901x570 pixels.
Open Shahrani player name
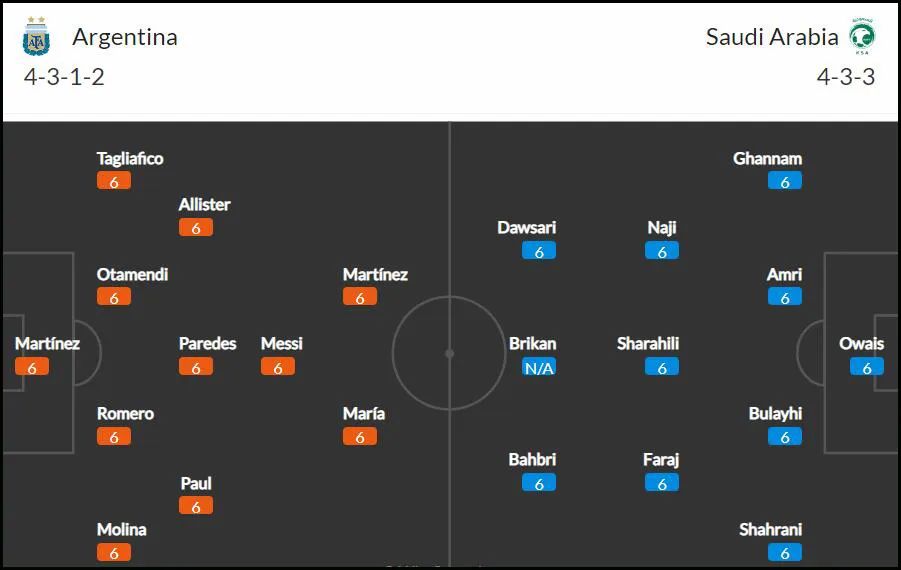(x=770, y=529)
